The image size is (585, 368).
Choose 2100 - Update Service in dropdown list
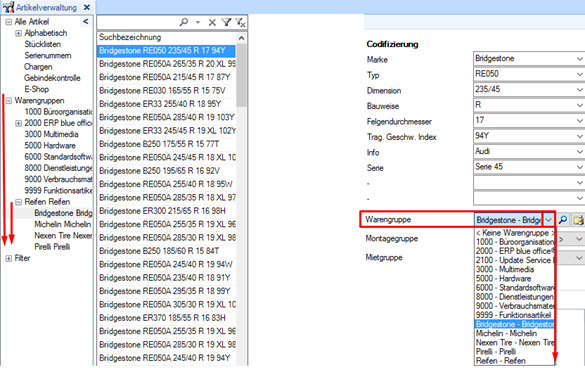point(515,260)
